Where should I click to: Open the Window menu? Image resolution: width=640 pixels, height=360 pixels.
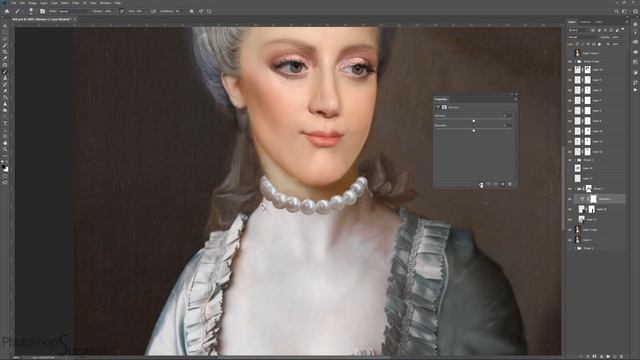click(105, 3)
